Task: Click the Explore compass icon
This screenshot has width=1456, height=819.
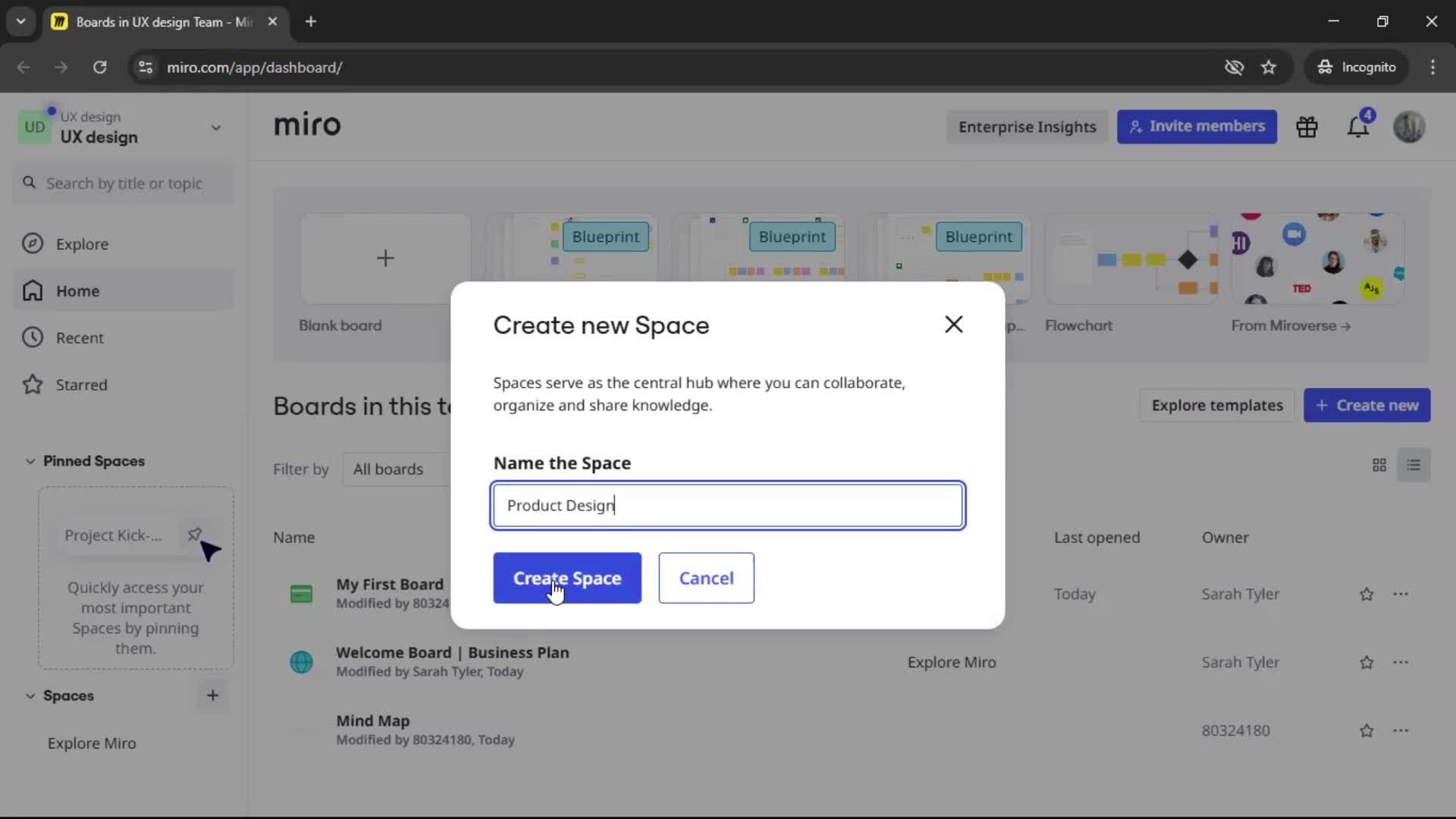Action: pyautogui.click(x=33, y=243)
